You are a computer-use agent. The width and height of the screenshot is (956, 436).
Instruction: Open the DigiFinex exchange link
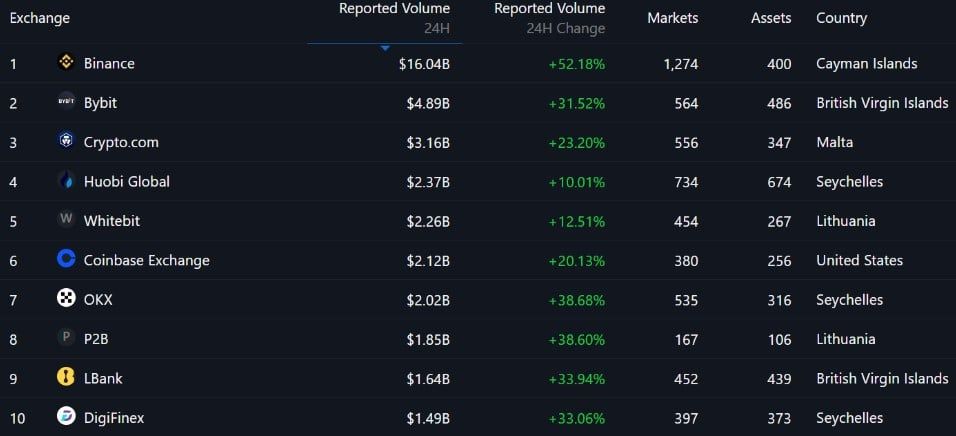coord(114,418)
